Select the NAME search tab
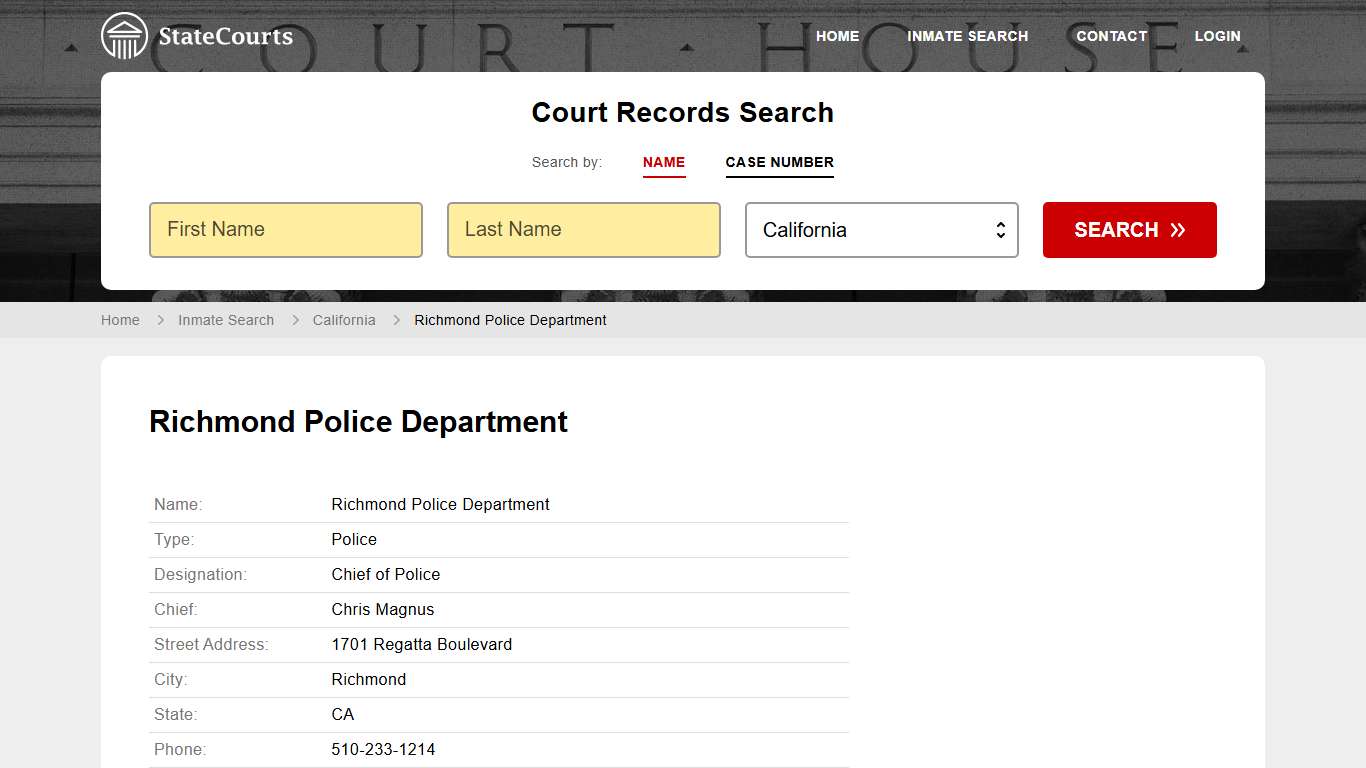Screen dimensions: 1366x768 pyautogui.click(x=664, y=162)
